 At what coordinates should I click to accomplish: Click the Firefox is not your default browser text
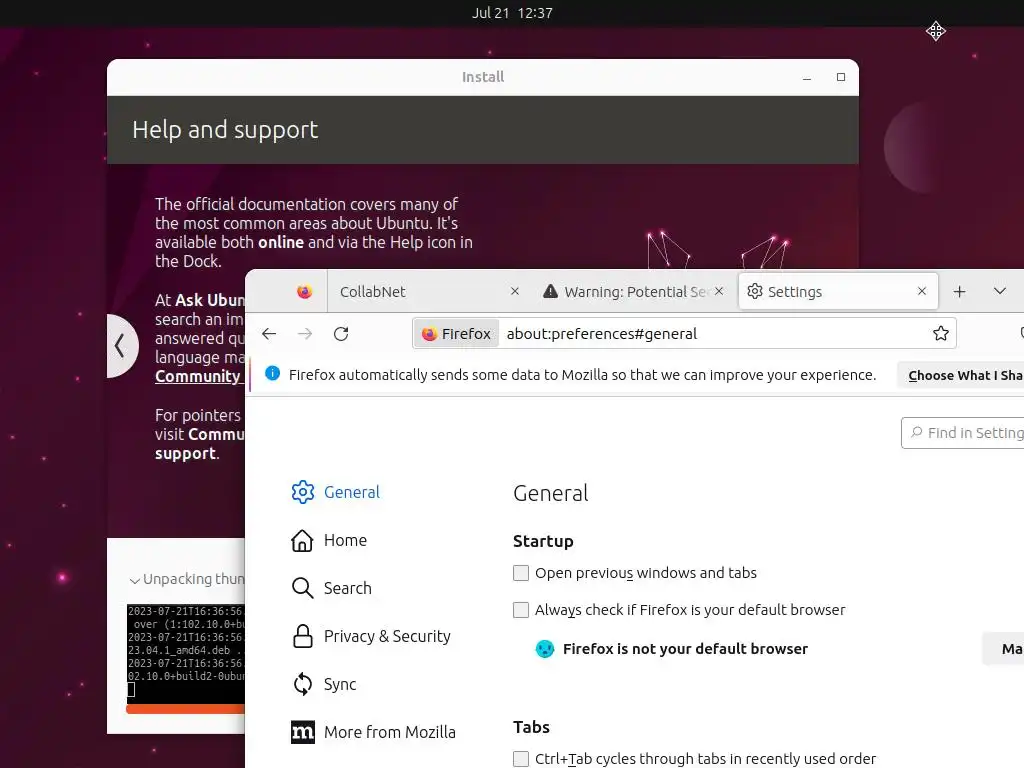pos(685,648)
